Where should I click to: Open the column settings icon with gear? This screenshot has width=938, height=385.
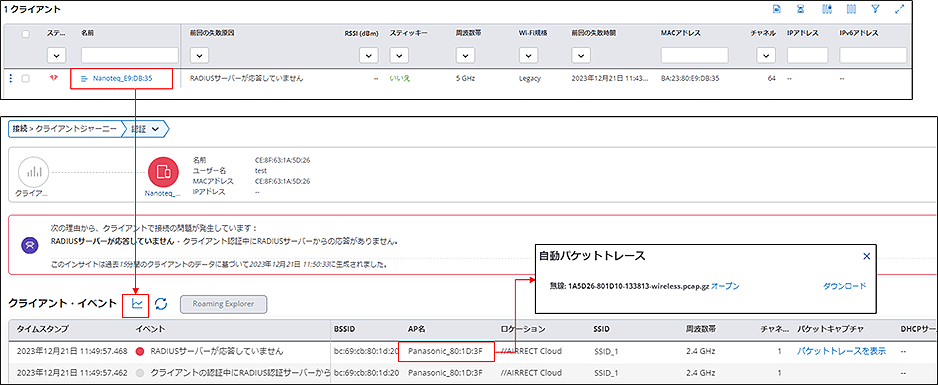pyautogui.click(x=828, y=9)
